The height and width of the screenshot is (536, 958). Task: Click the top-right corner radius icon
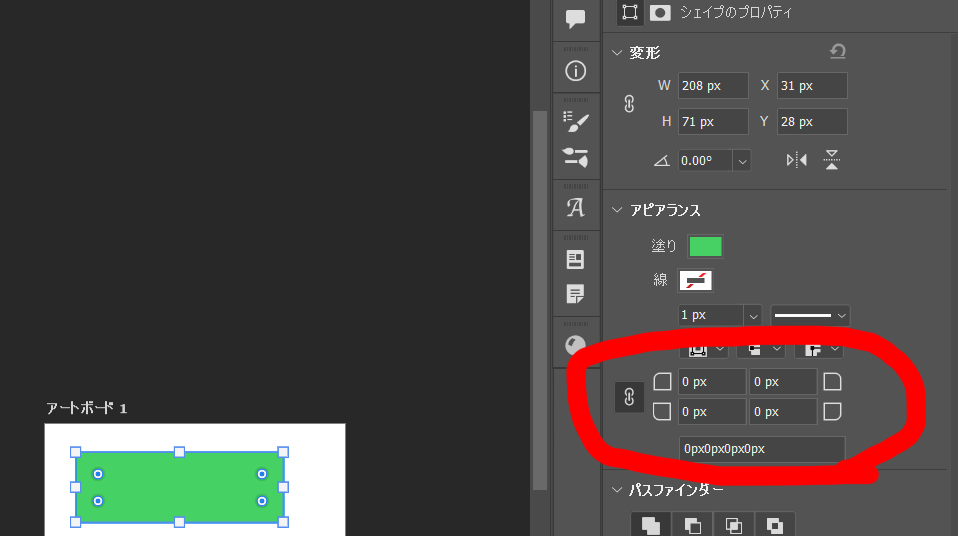[832, 382]
